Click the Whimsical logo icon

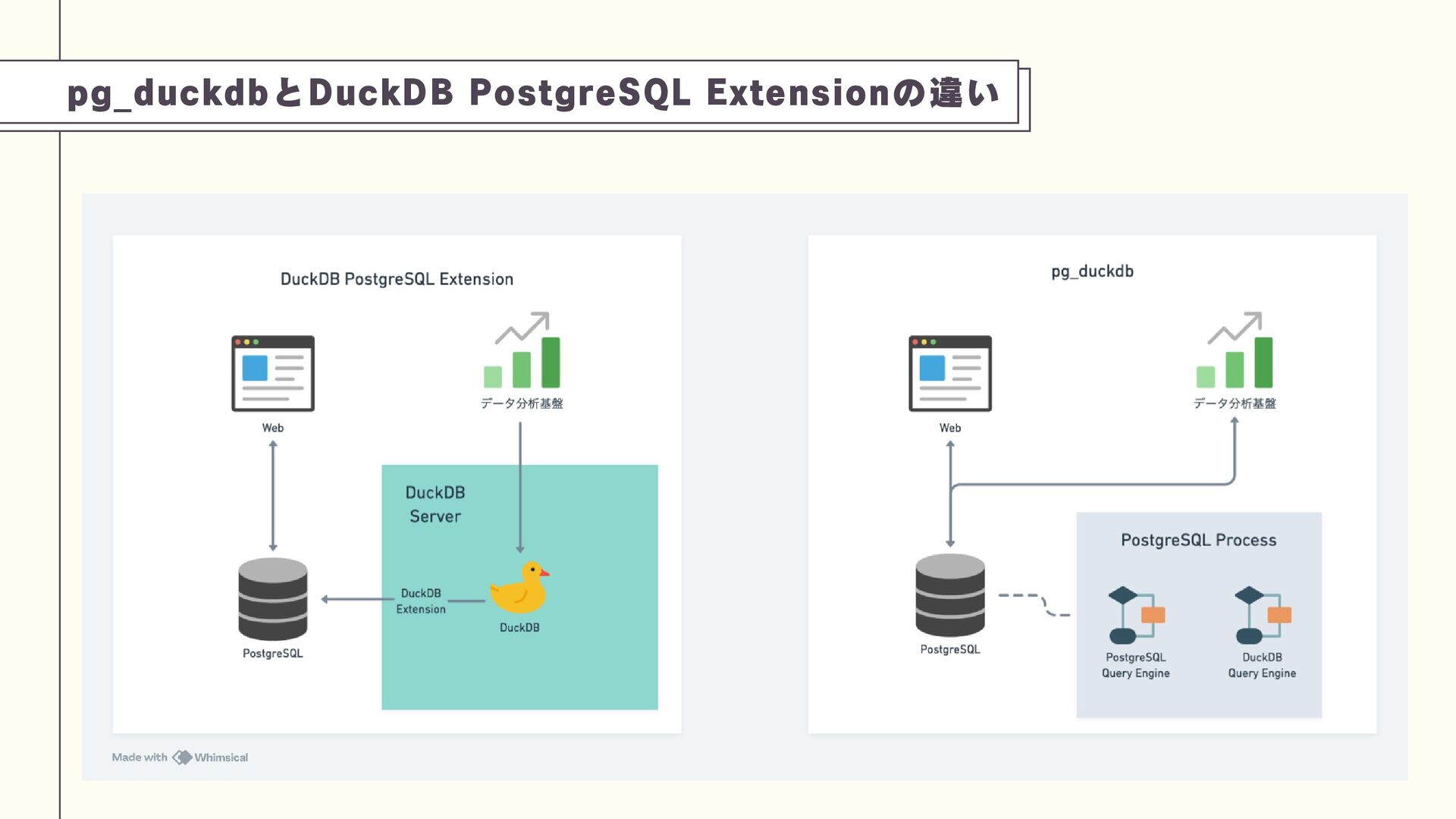(x=182, y=758)
